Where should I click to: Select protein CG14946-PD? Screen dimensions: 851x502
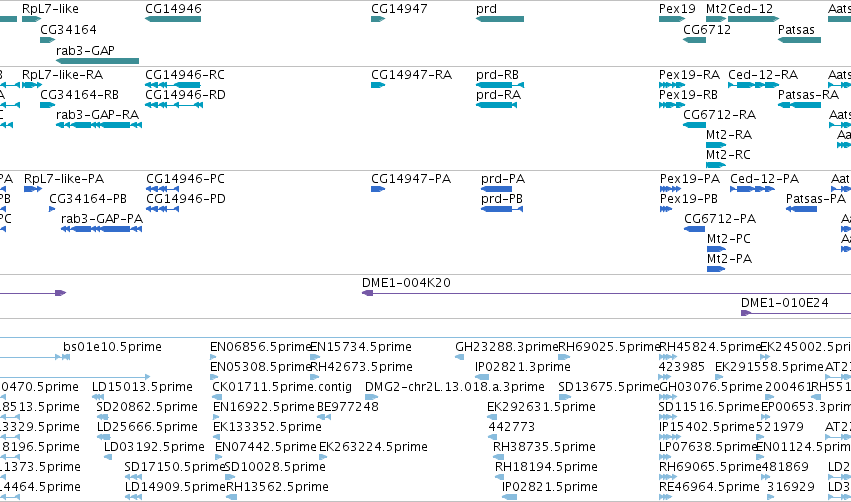pyautogui.click(x=162, y=209)
